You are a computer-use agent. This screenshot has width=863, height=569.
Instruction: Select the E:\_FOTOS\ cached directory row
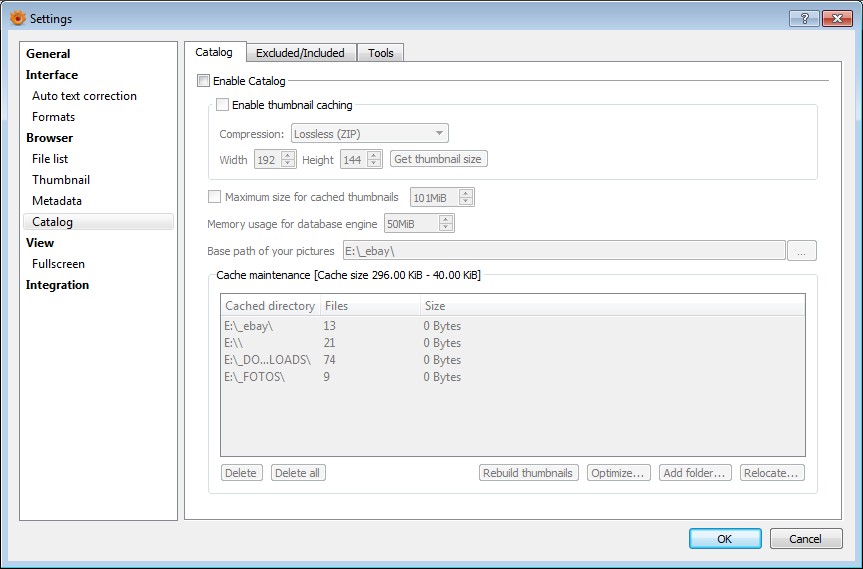(512, 377)
